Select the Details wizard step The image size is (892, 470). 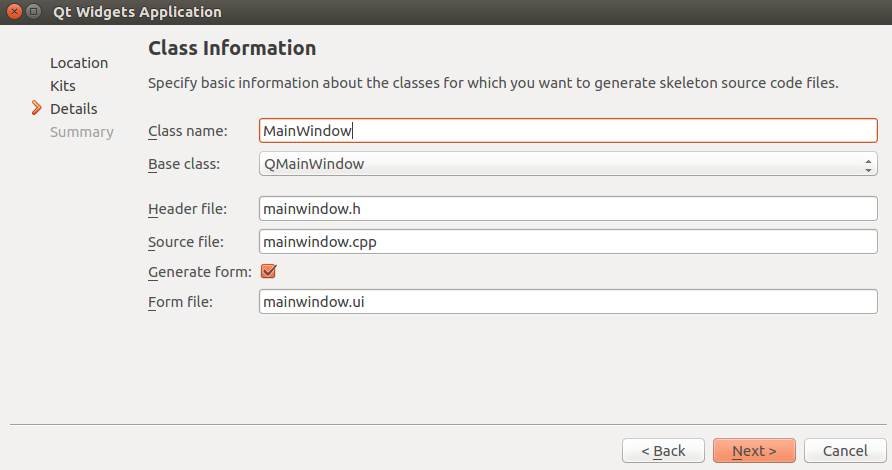(x=73, y=108)
